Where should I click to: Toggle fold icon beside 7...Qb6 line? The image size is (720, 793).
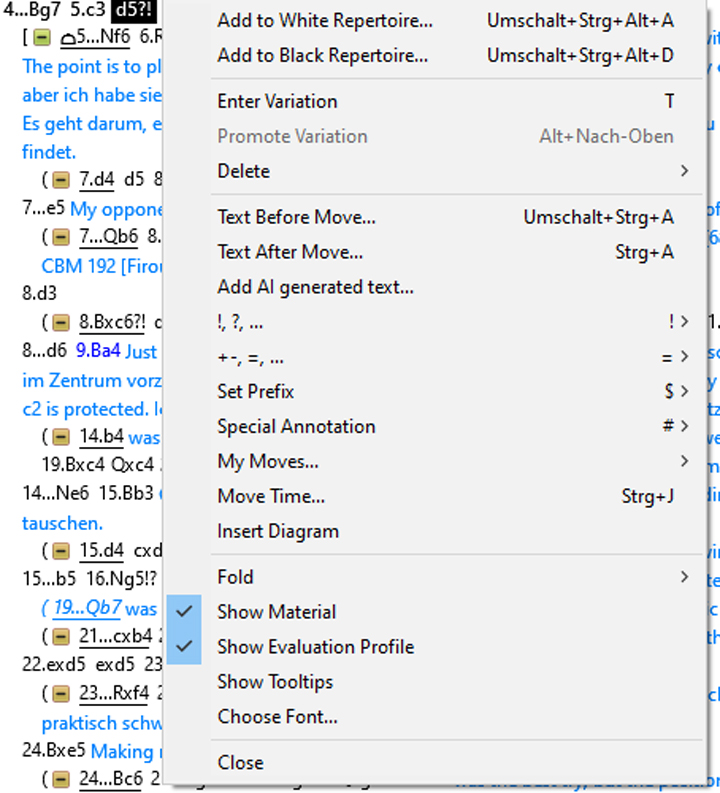tap(61, 237)
